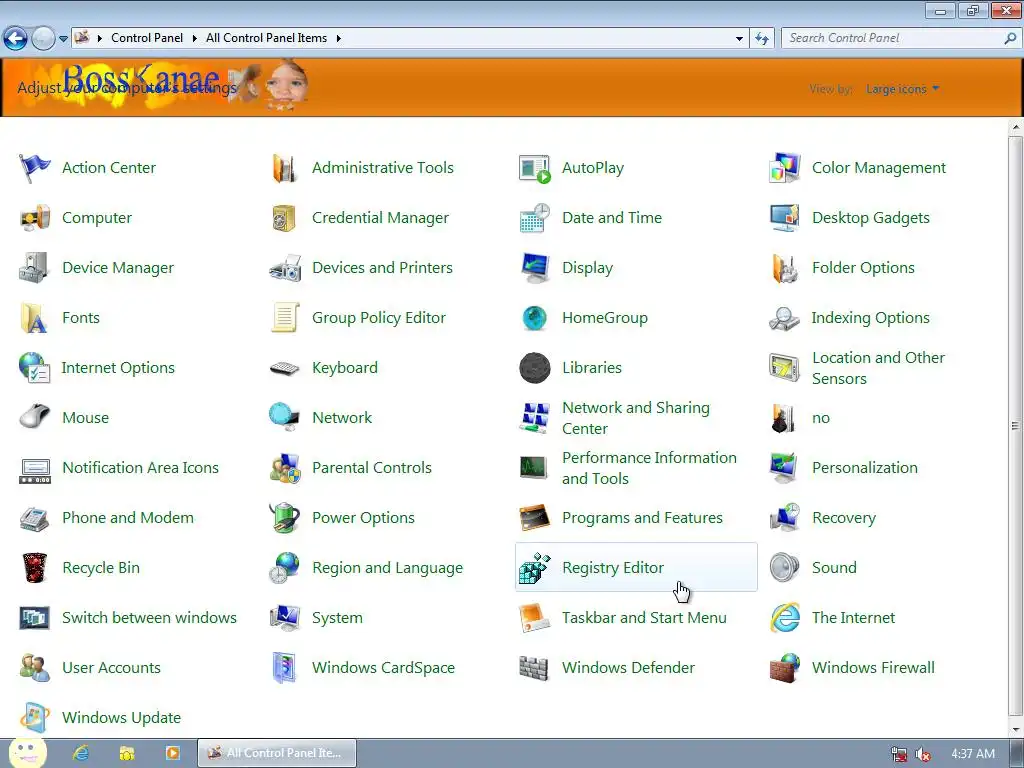Click the muted volume tray icon
Screen dimensions: 1024x768
[x=923, y=754]
